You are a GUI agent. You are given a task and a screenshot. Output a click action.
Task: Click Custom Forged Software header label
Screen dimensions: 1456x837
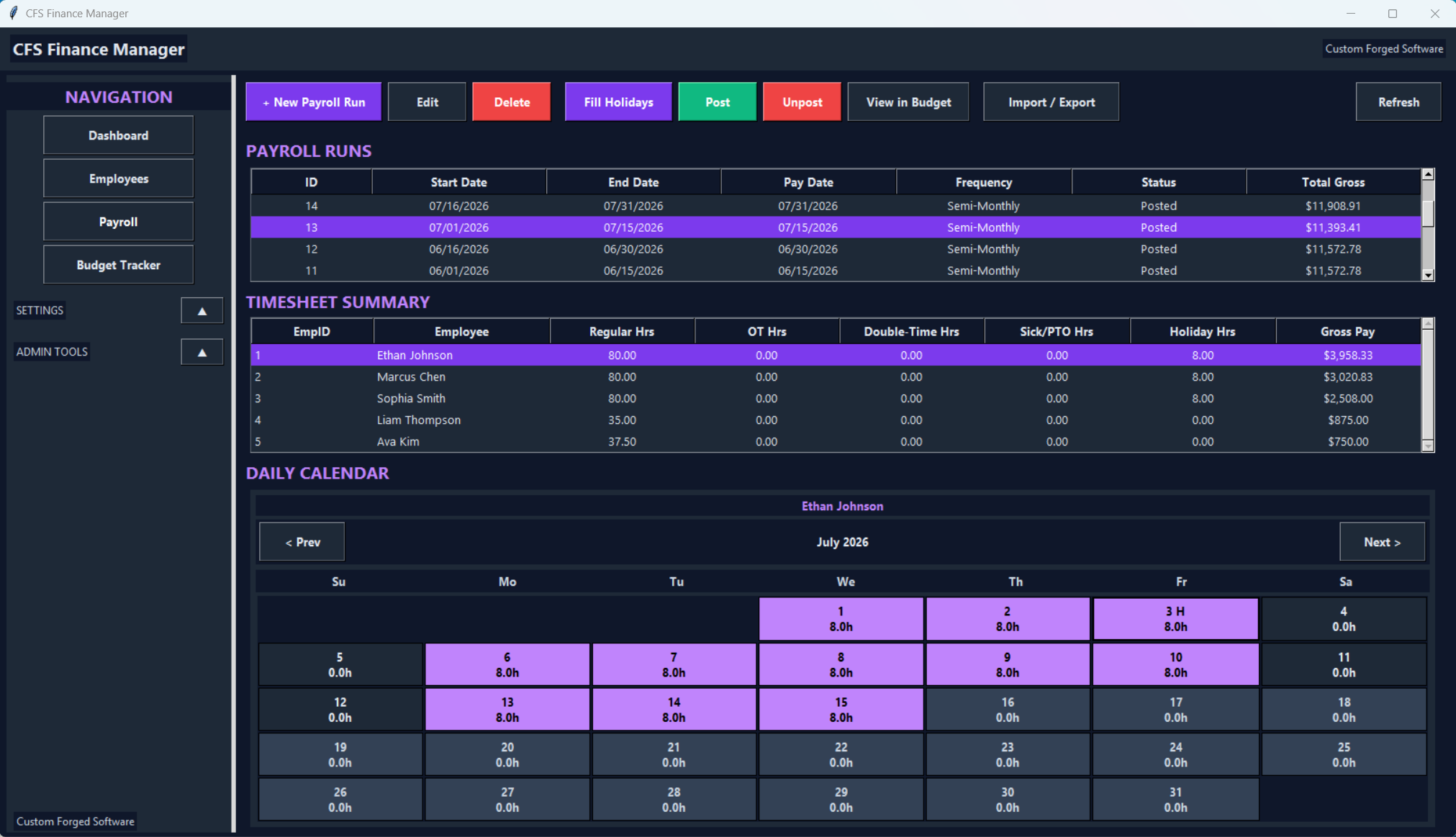(1384, 49)
